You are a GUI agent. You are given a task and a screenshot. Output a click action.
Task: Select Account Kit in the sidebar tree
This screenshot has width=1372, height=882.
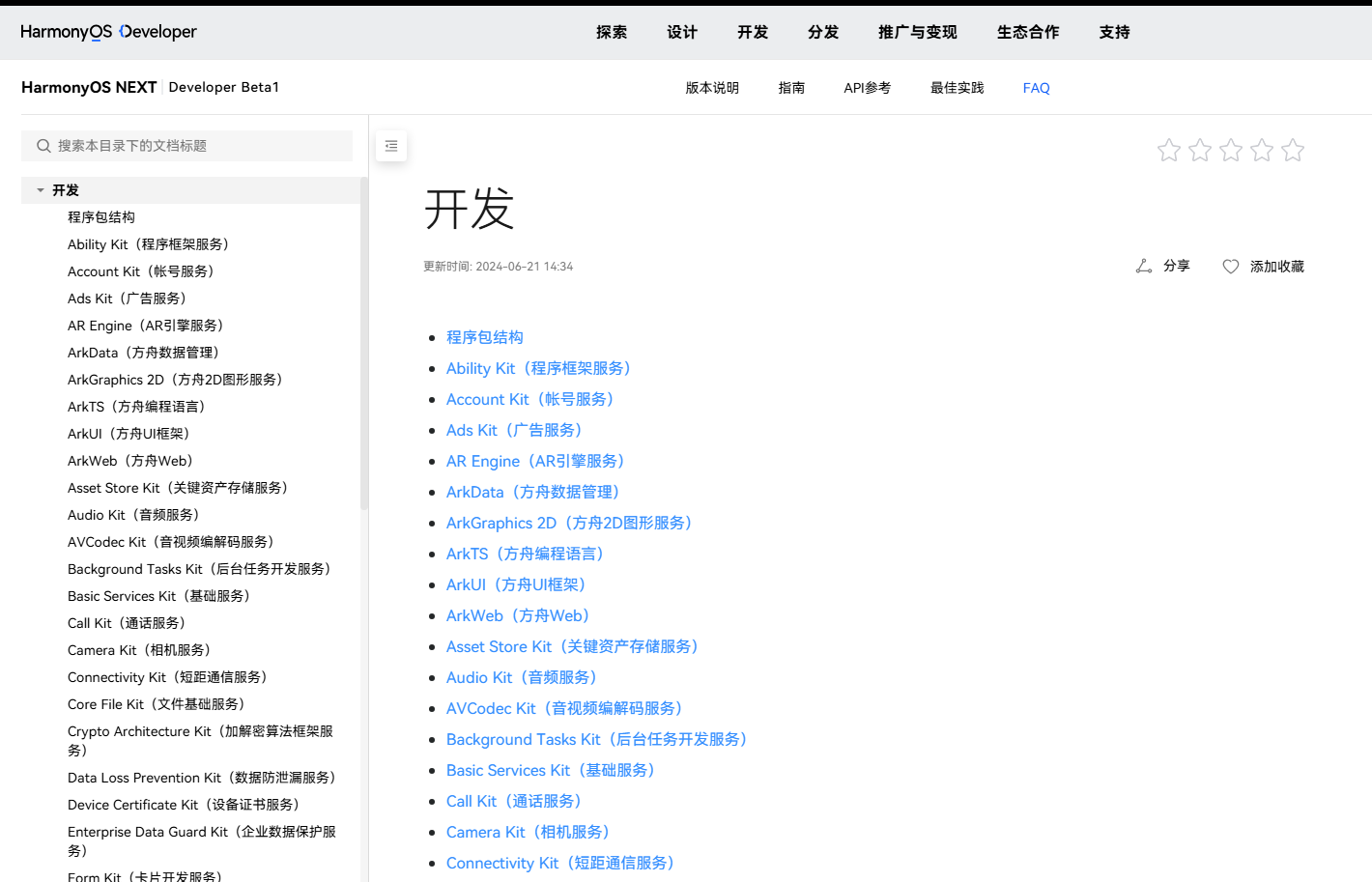pos(144,271)
